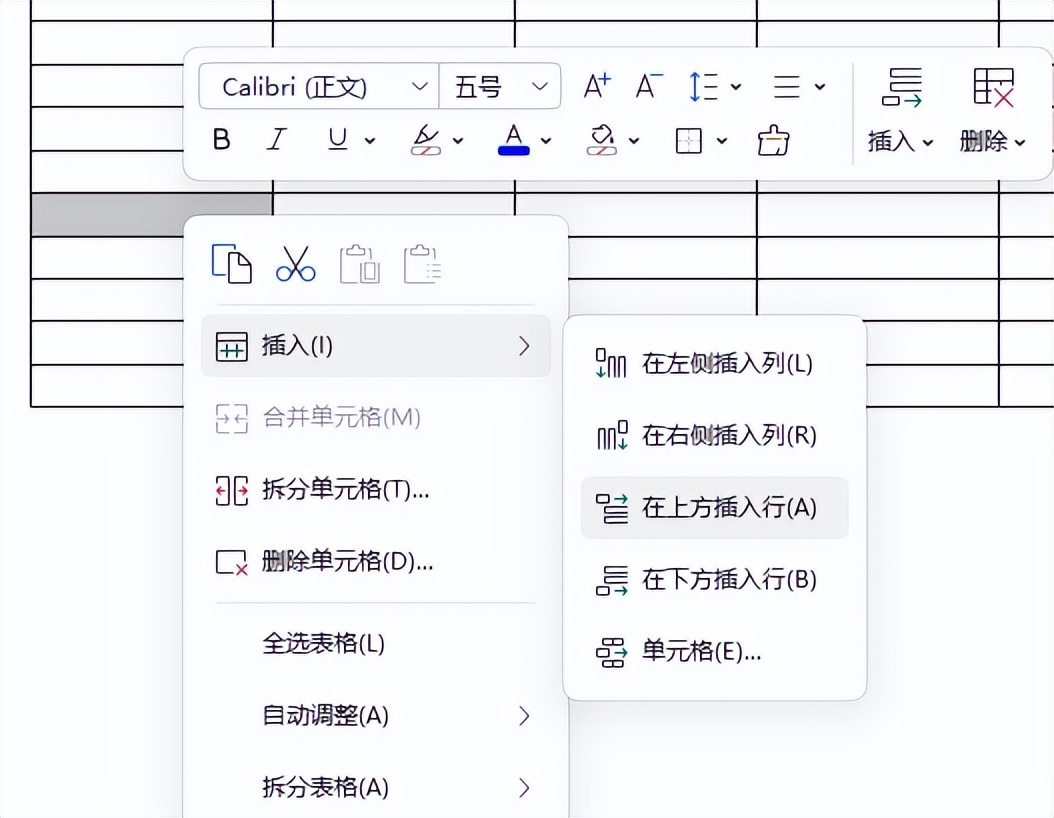Open the Calibri font name dropdown
This screenshot has height=818, width=1054.
click(x=318, y=87)
